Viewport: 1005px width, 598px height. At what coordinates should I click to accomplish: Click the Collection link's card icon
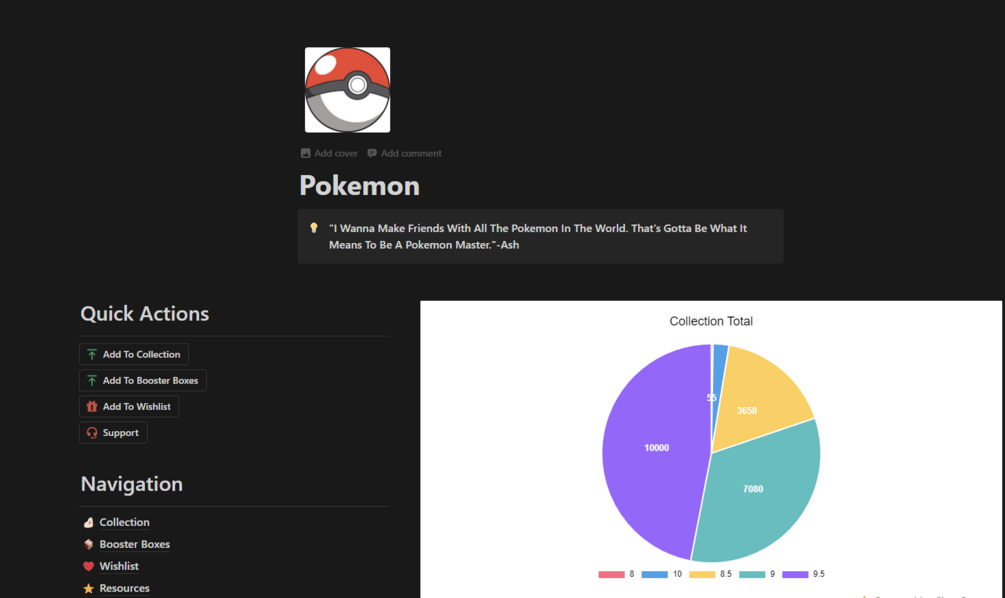tap(88, 522)
